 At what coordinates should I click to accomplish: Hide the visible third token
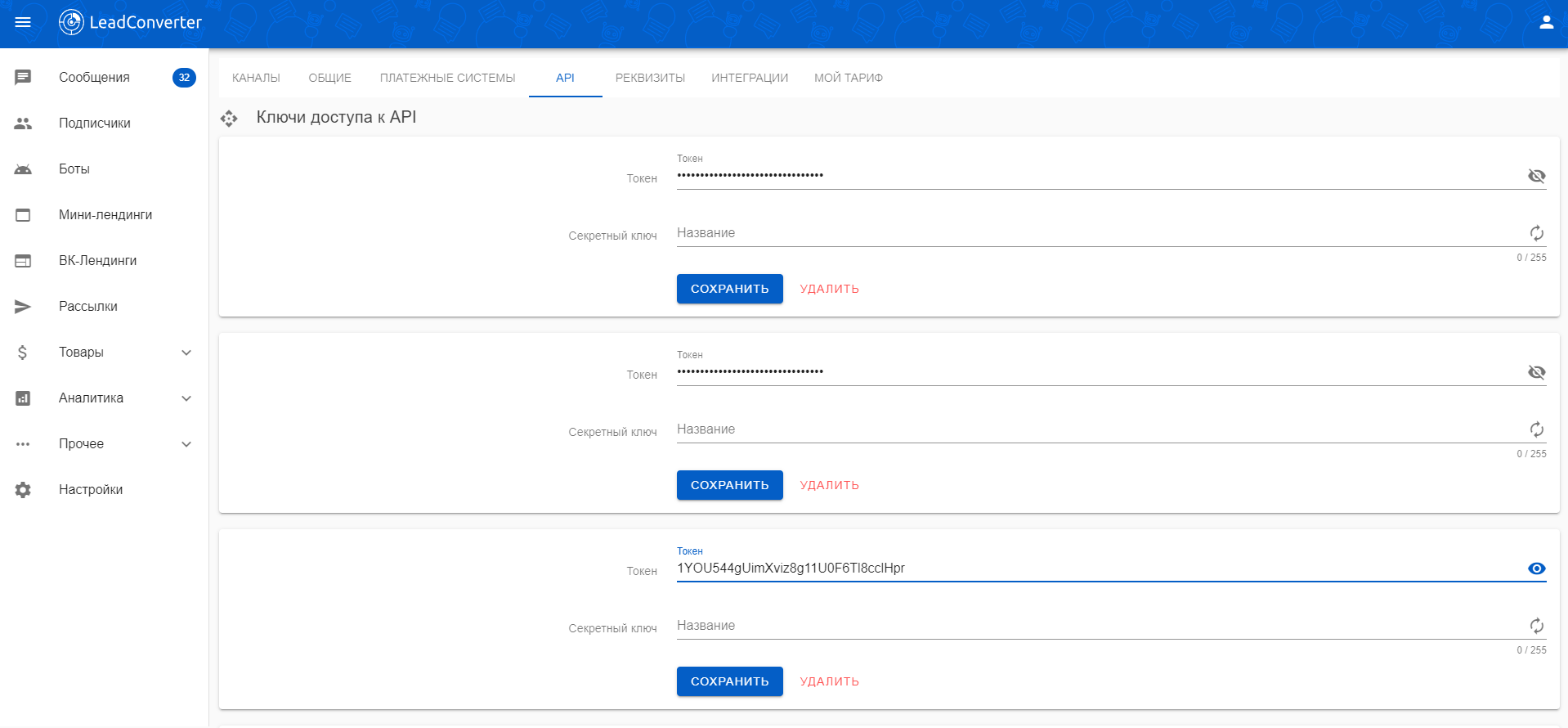coord(1536,568)
